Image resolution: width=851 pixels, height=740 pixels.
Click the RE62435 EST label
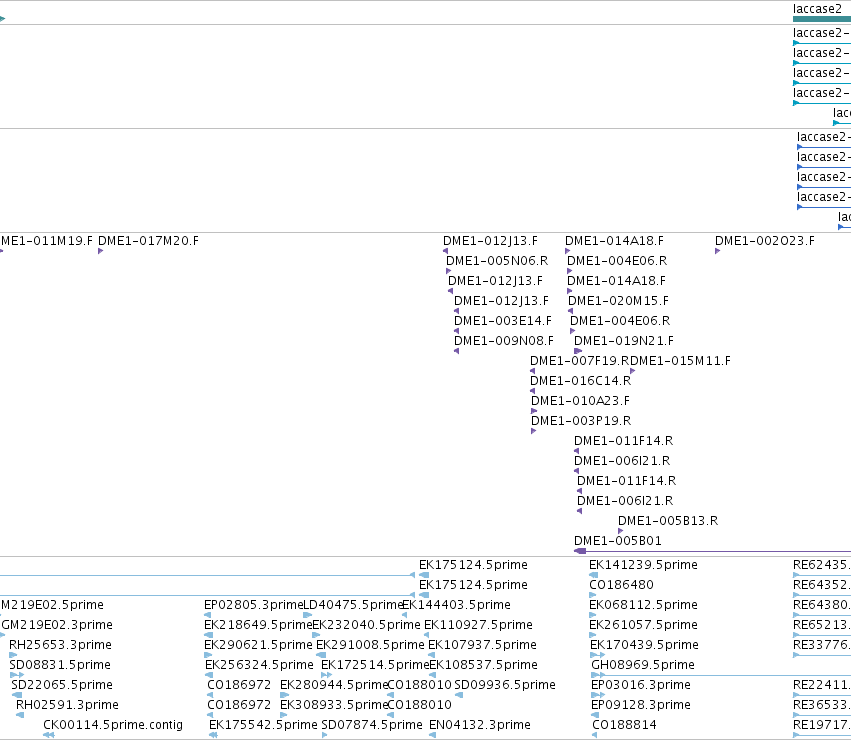click(x=822, y=565)
